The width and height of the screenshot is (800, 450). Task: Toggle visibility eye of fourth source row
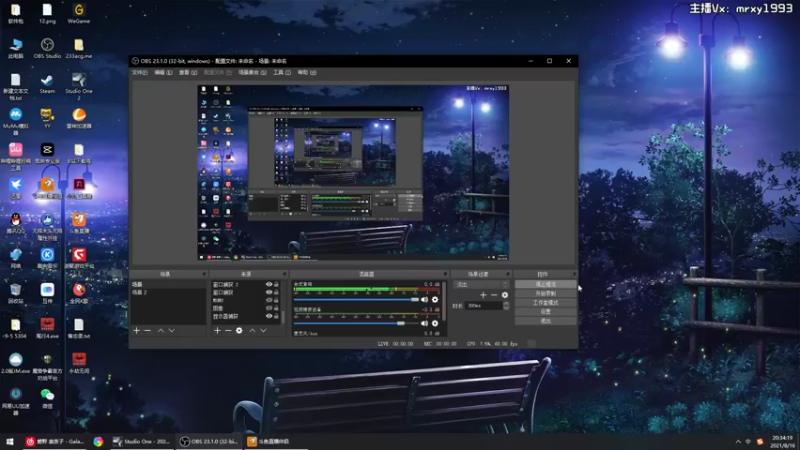[269, 308]
